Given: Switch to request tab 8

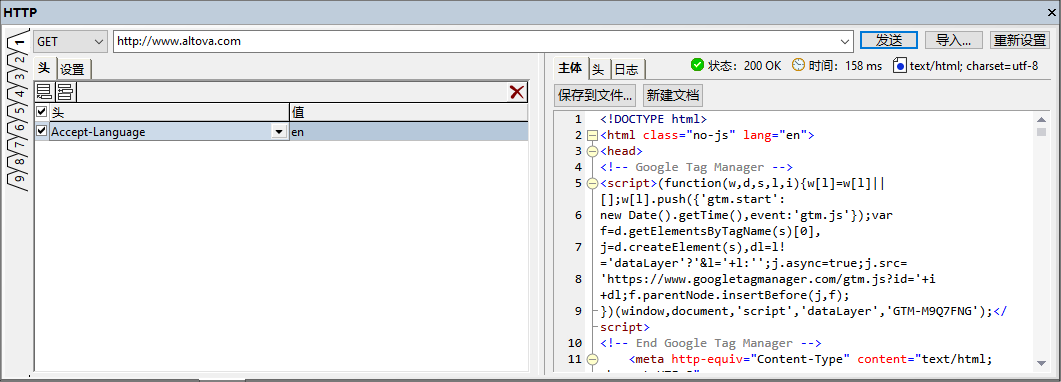Looking at the screenshot, I should pyautogui.click(x=20, y=161).
